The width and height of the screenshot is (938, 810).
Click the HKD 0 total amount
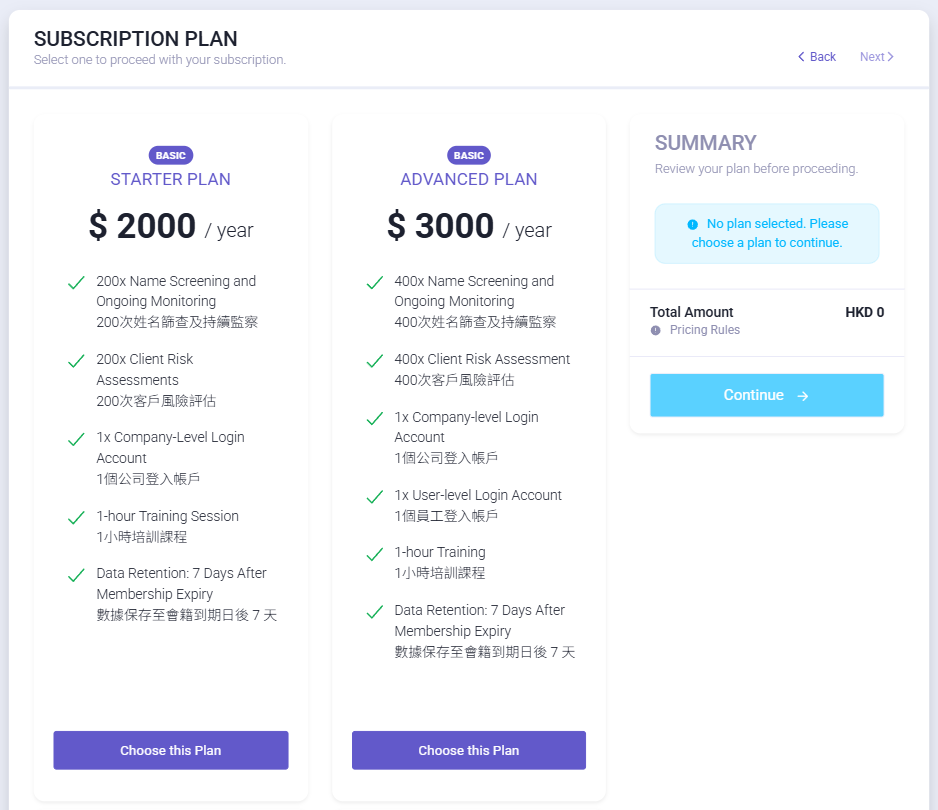[864, 312]
